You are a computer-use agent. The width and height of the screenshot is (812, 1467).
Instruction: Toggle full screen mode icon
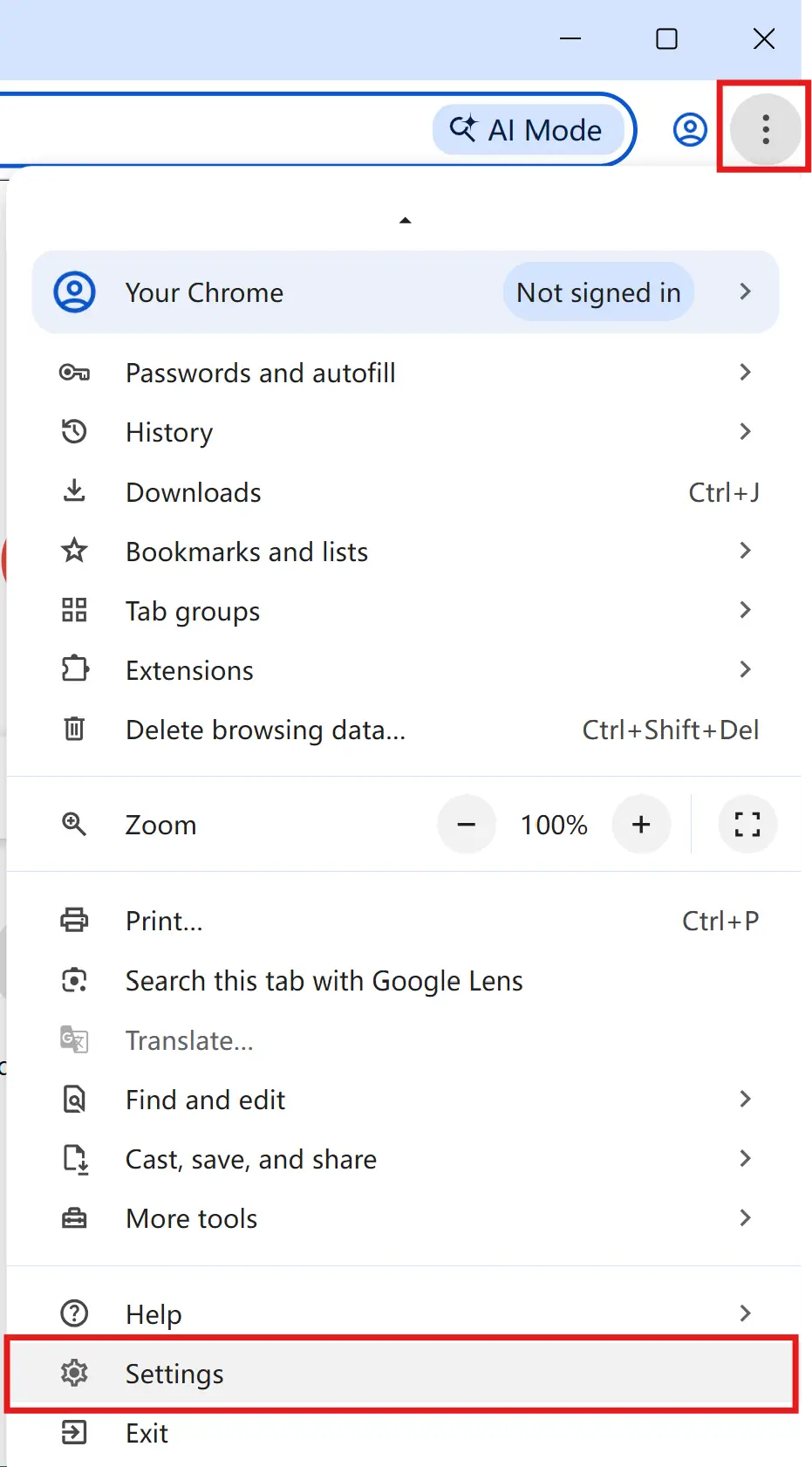(x=747, y=824)
